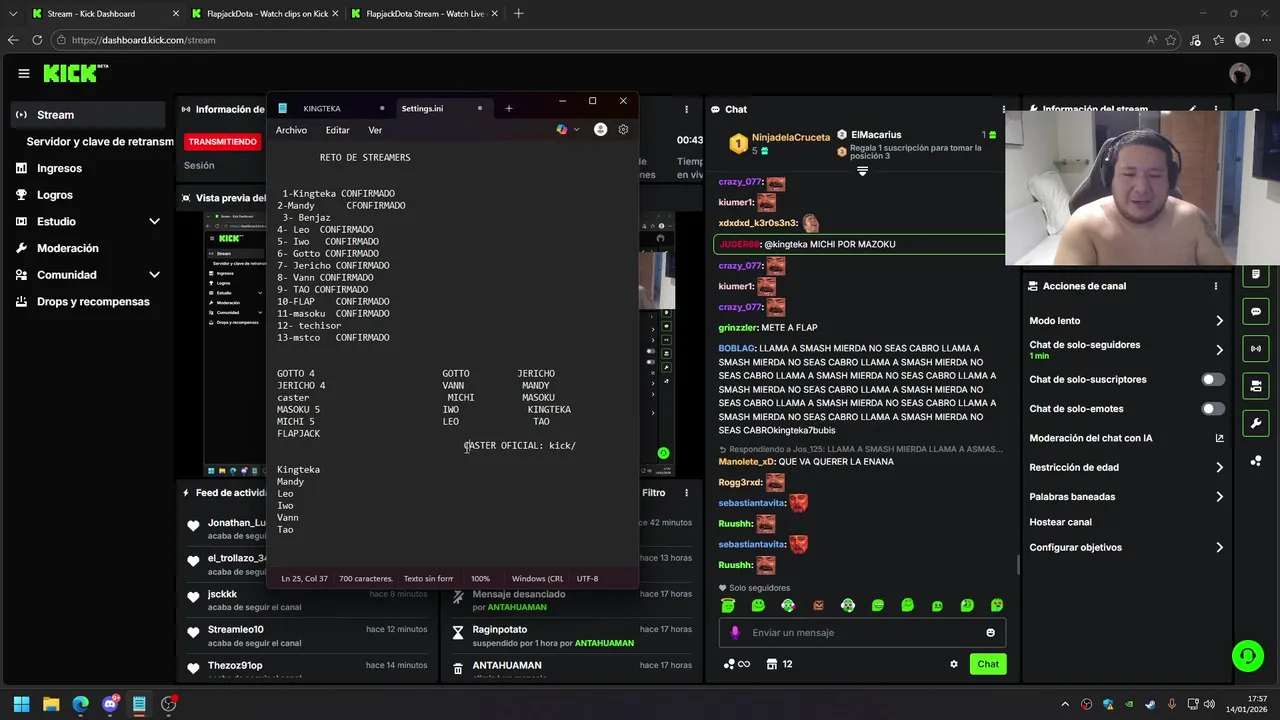Click the shop icon with 12
The image size is (1280, 720).
coord(779,664)
